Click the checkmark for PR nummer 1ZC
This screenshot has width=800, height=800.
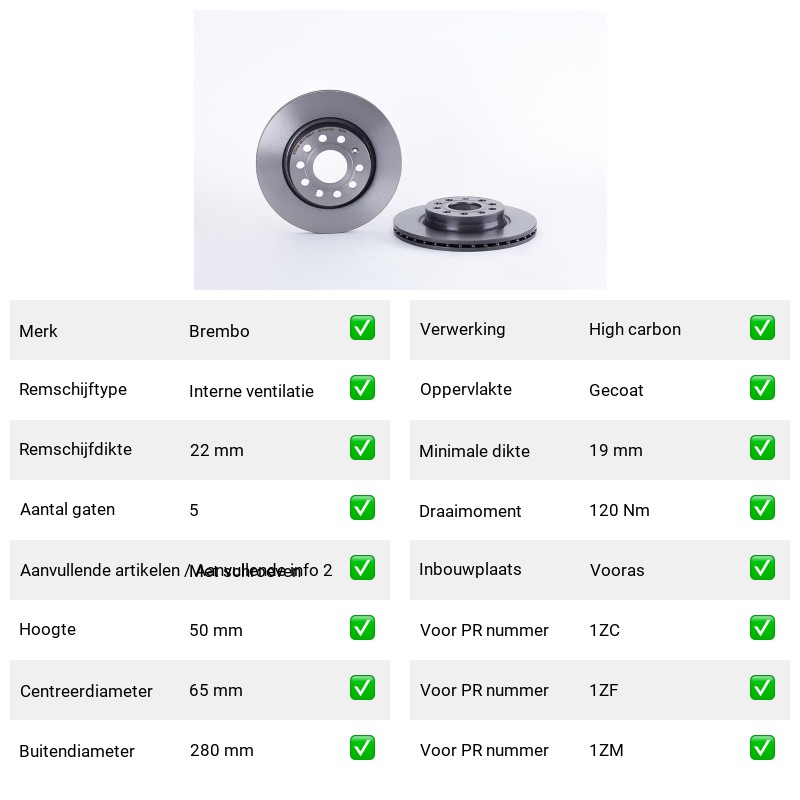click(x=762, y=628)
